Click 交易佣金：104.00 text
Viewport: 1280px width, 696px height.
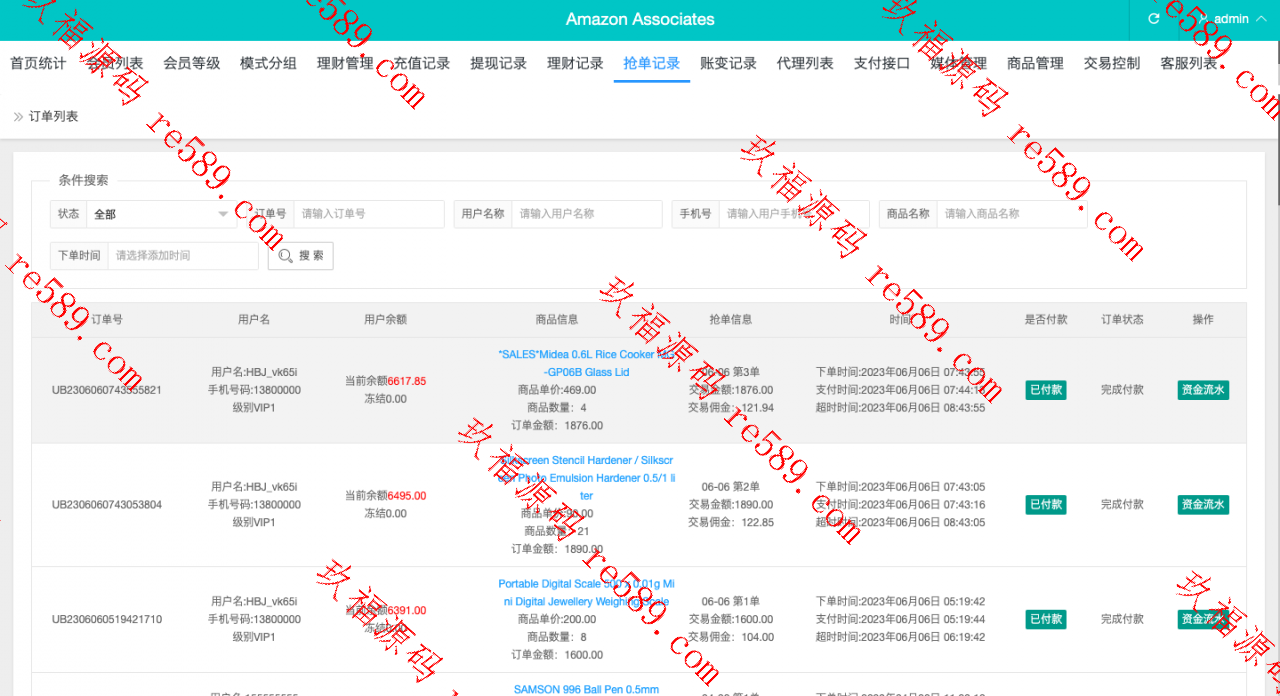click(730, 637)
